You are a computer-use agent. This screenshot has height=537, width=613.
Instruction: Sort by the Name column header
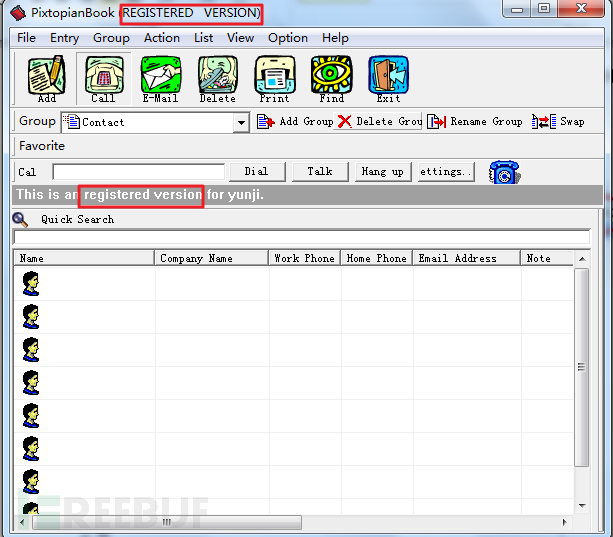(84, 258)
